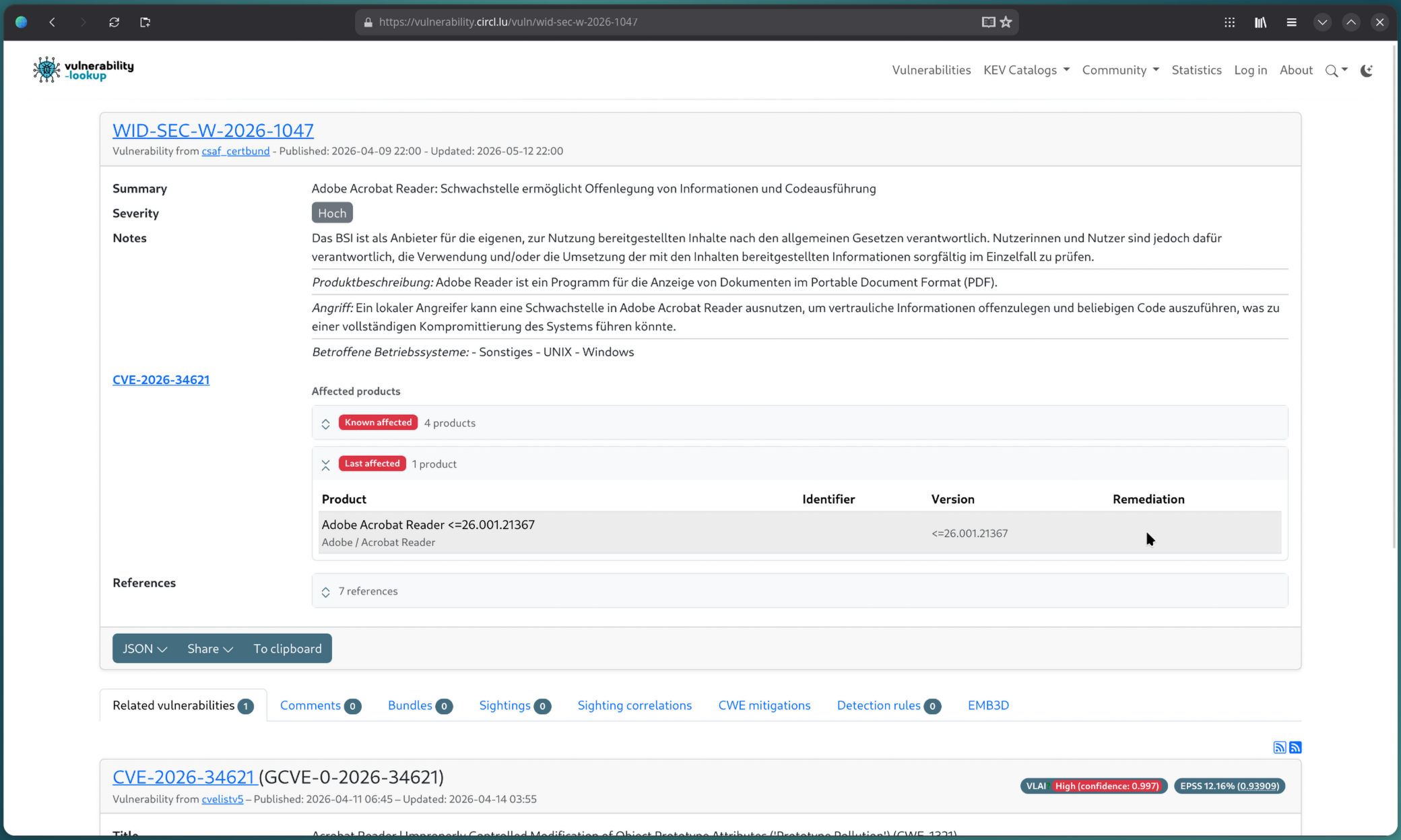
Task: Copy the record using To clipboard
Action: 288,648
